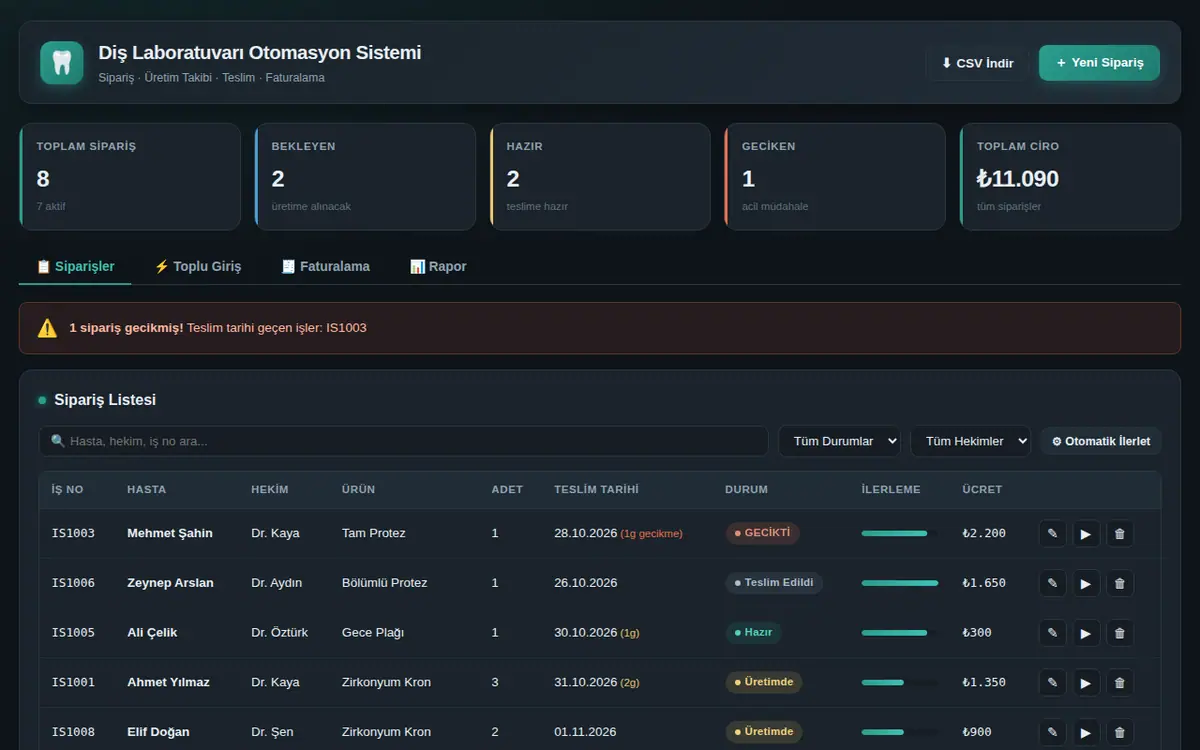Image resolution: width=1200 pixels, height=750 pixels.
Task: Edit Ahmet Yılmaz's order IS1001
Action: [x=1052, y=682]
